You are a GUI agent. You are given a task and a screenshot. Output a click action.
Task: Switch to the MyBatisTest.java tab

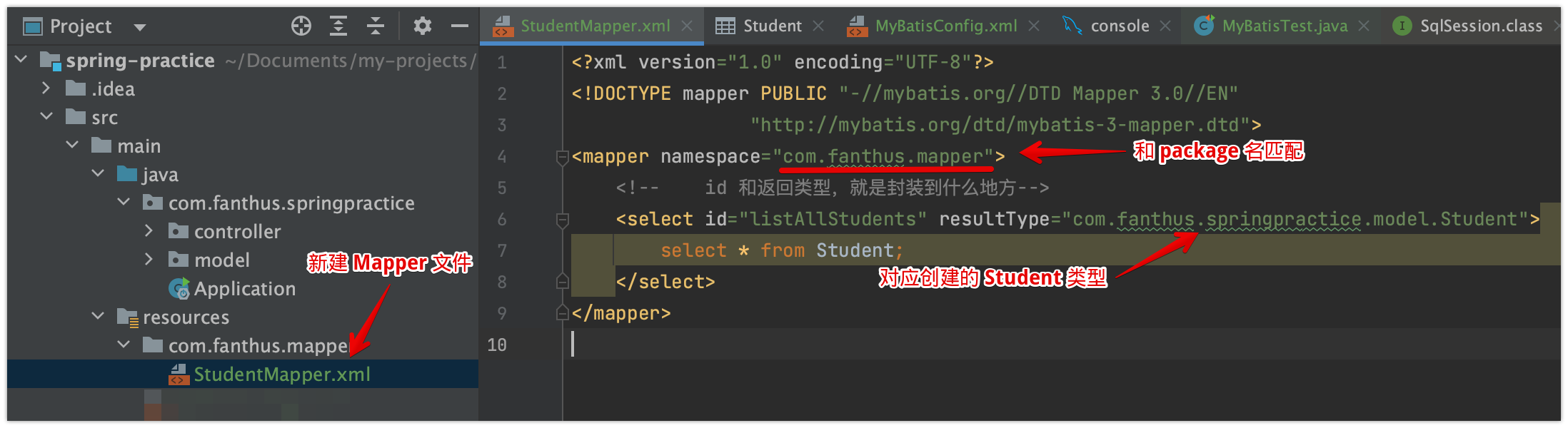1284,26
